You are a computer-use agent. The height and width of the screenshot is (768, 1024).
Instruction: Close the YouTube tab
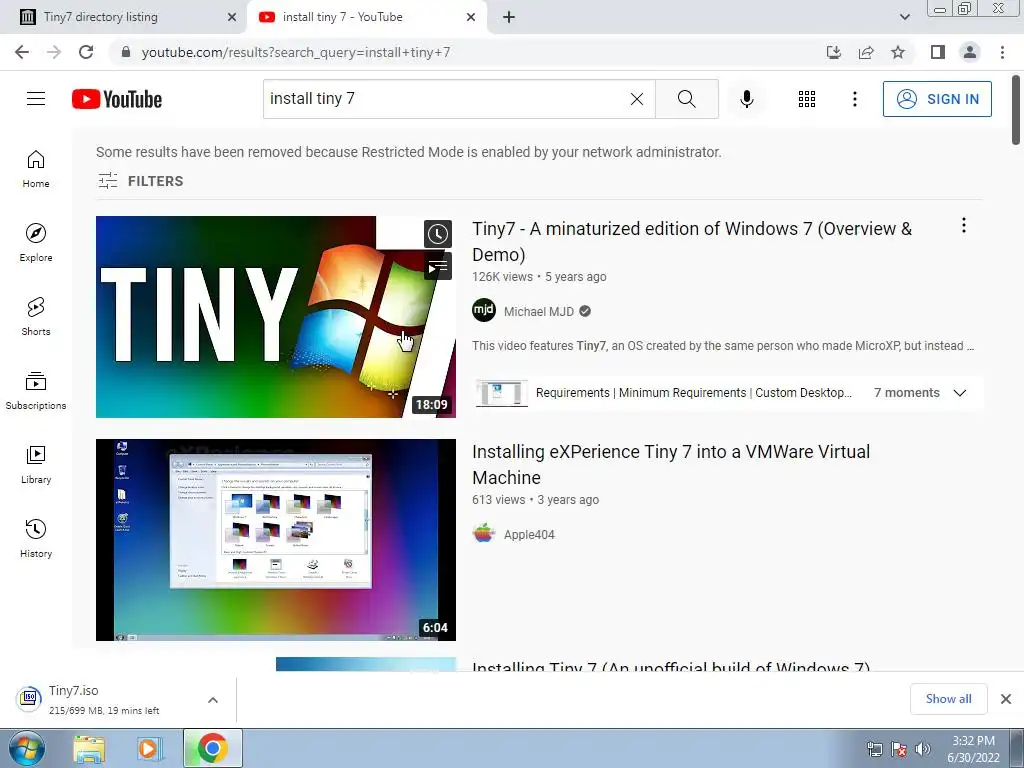pos(471,17)
